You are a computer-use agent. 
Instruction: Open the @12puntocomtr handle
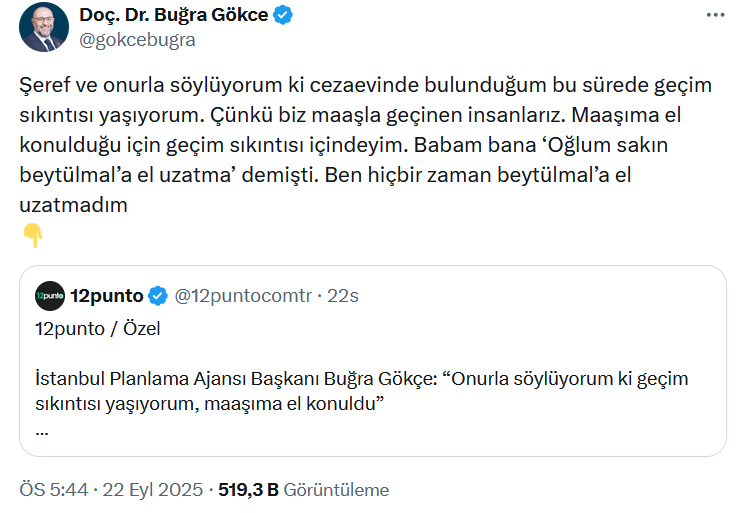[x=244, y=295]
